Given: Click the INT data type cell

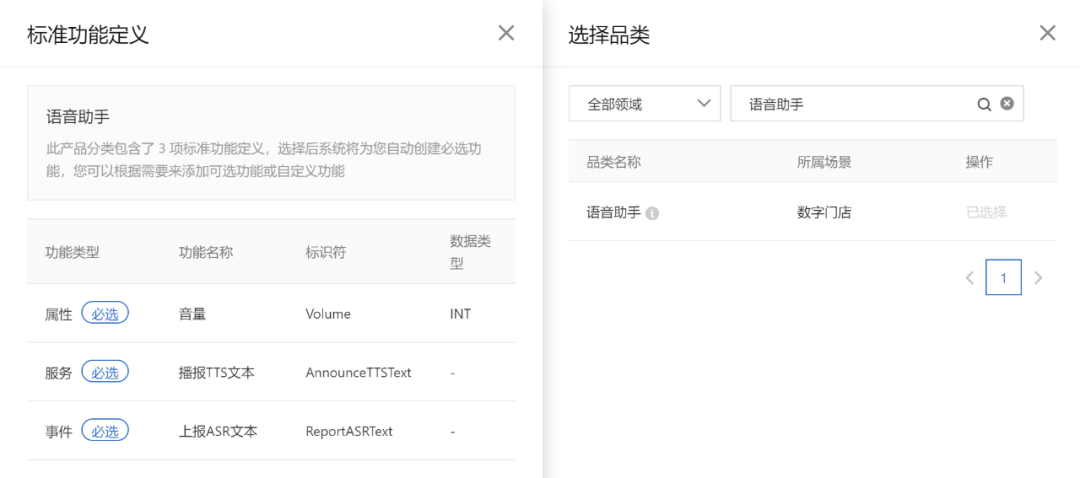Looking at the screenshot, I should (x=460, y=314).
